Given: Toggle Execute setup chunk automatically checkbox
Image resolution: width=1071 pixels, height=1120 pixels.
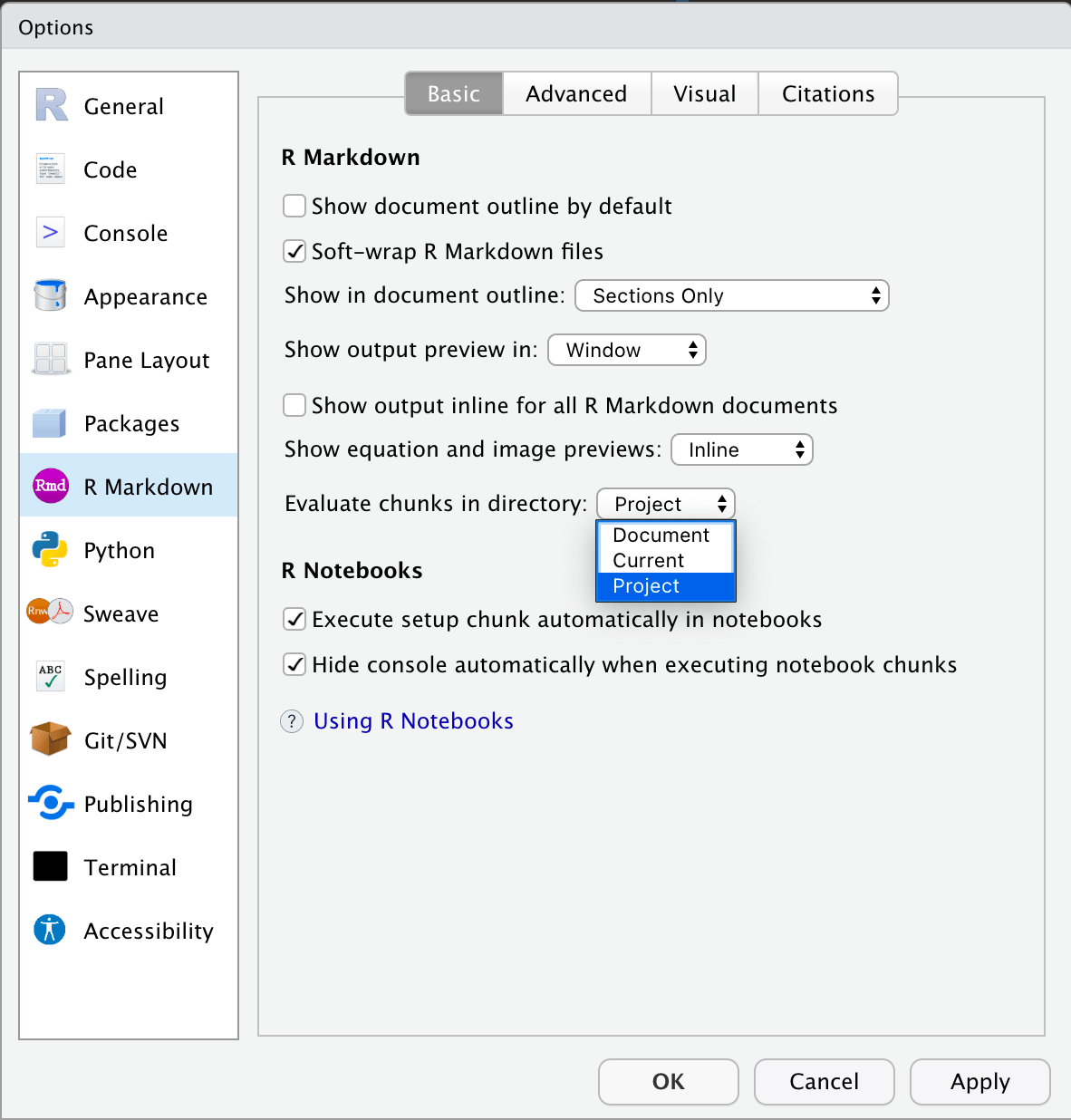Looking at the screenshot, I should [x=294, y=619].
